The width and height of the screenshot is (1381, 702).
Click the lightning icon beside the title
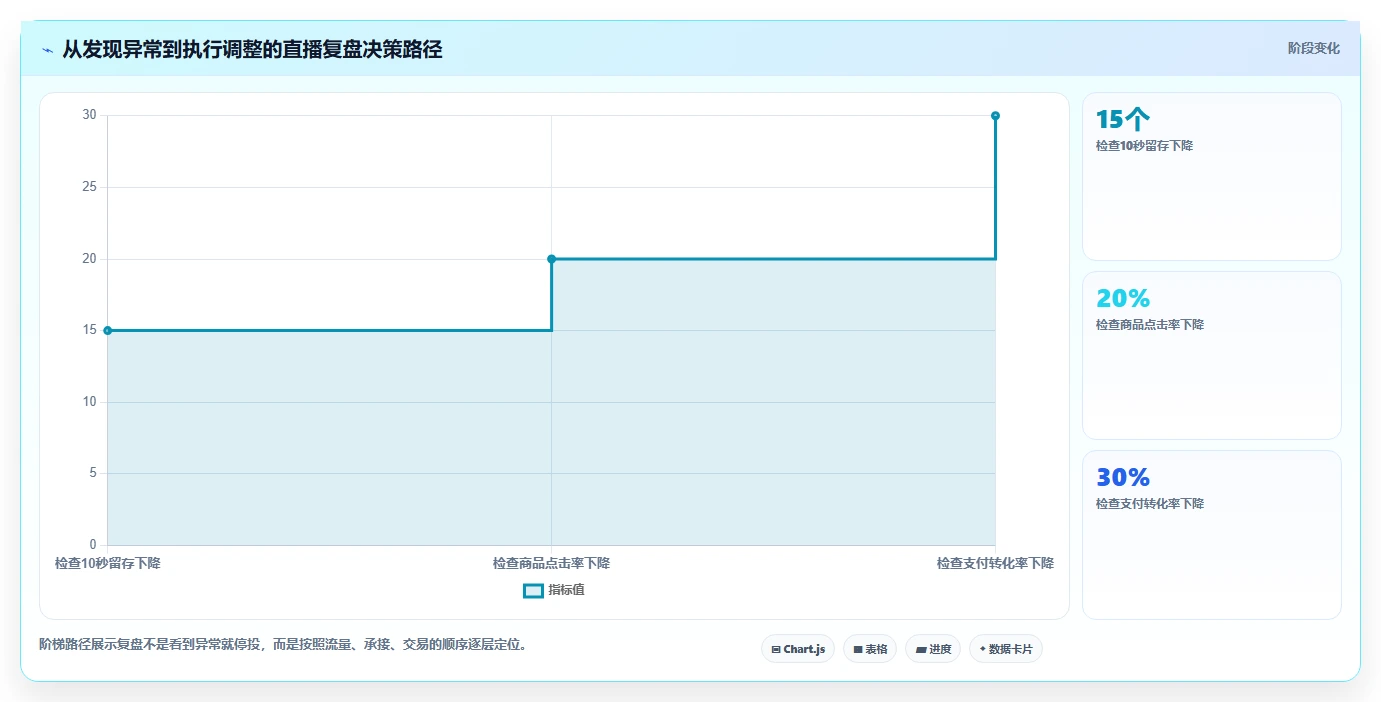tap(47, 49)
